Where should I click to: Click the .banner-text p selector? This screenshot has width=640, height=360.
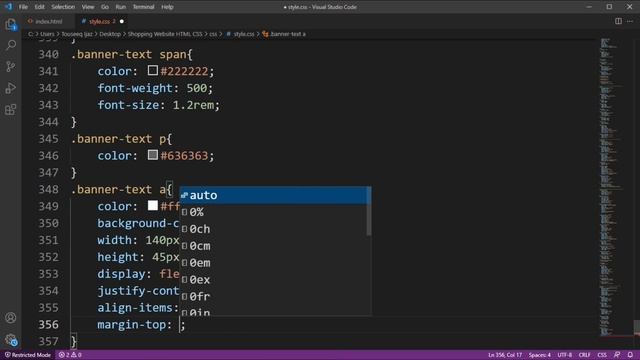pyautogui.click(x=119, y=139)
